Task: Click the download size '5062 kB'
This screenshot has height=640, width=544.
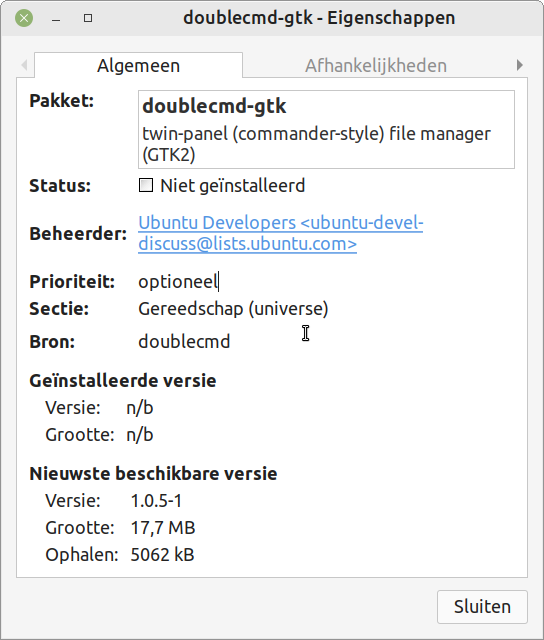Action: point(162,554)
